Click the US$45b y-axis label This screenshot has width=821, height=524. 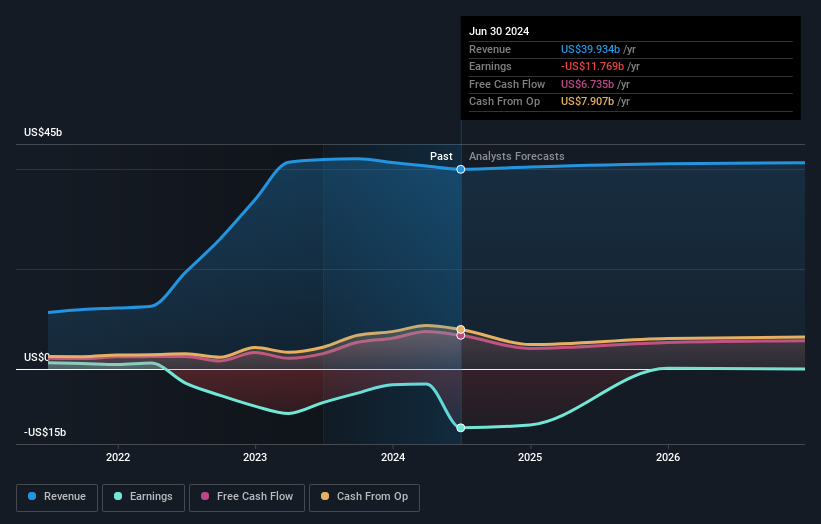tap(43, 132)
